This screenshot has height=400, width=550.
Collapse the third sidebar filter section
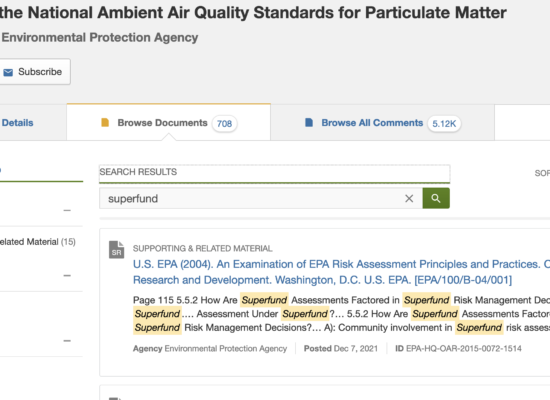(x=67, y=341)
